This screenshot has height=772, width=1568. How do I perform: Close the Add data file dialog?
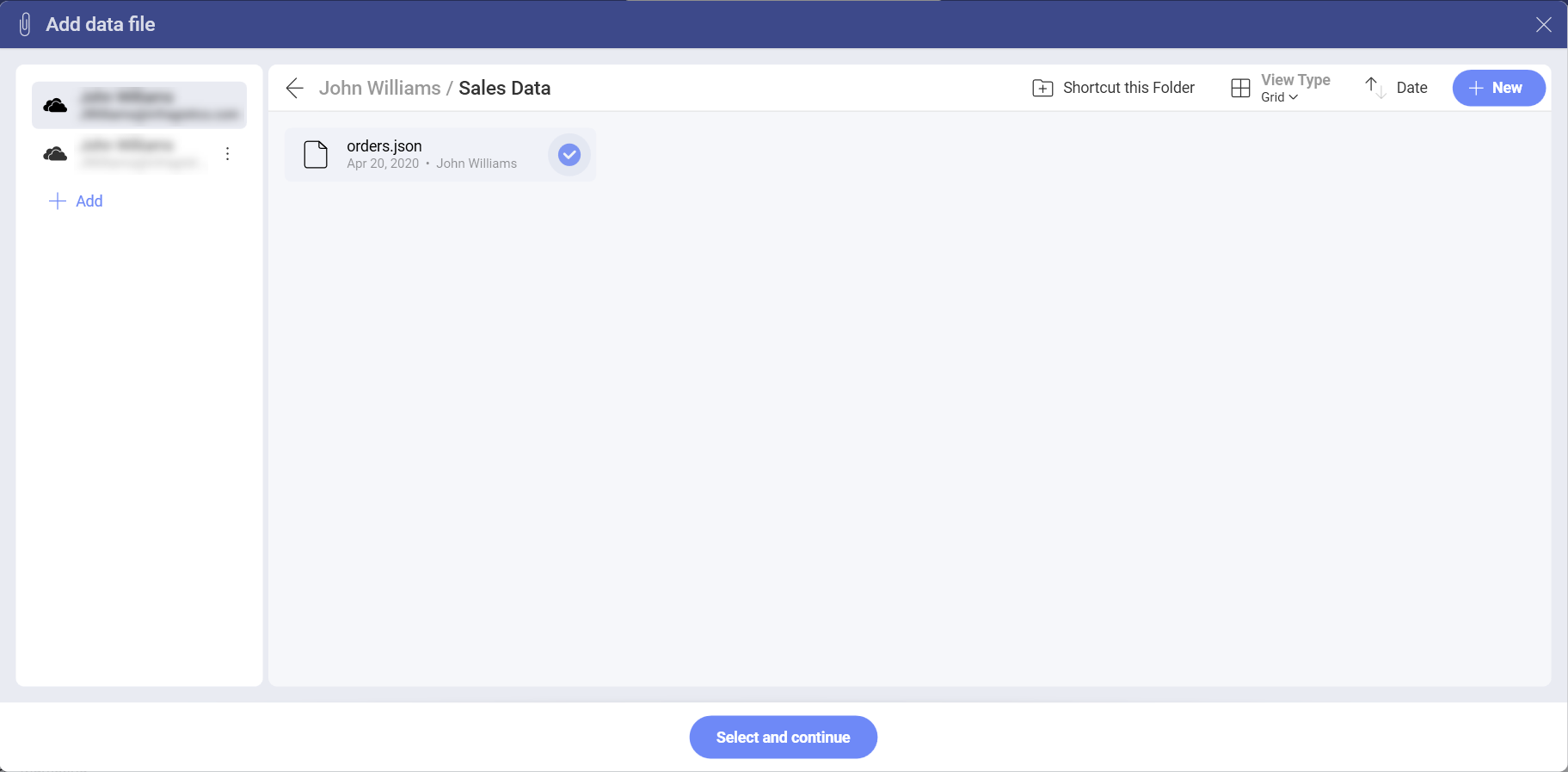1543,25
